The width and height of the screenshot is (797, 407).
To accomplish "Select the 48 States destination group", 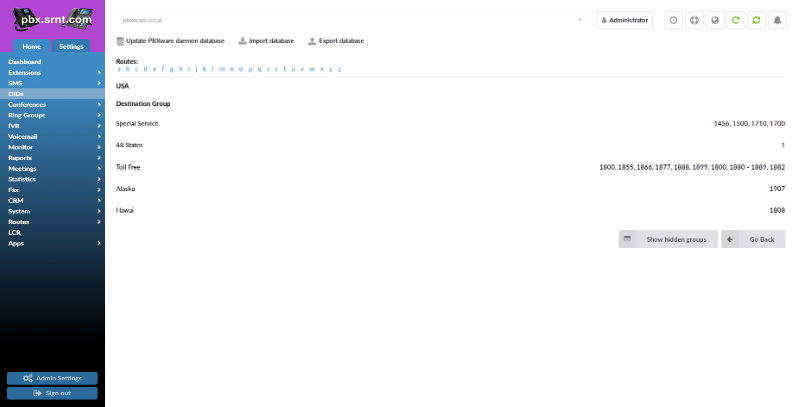I will point(129,145).
